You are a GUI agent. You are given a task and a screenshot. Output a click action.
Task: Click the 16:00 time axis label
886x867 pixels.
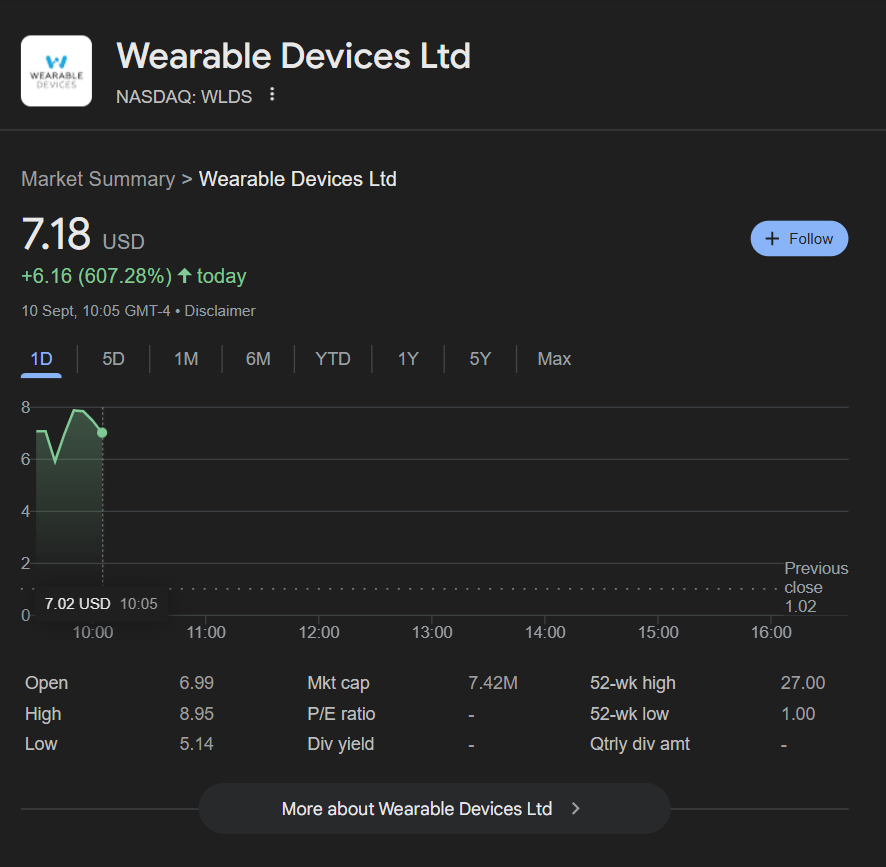pos(771,632)
